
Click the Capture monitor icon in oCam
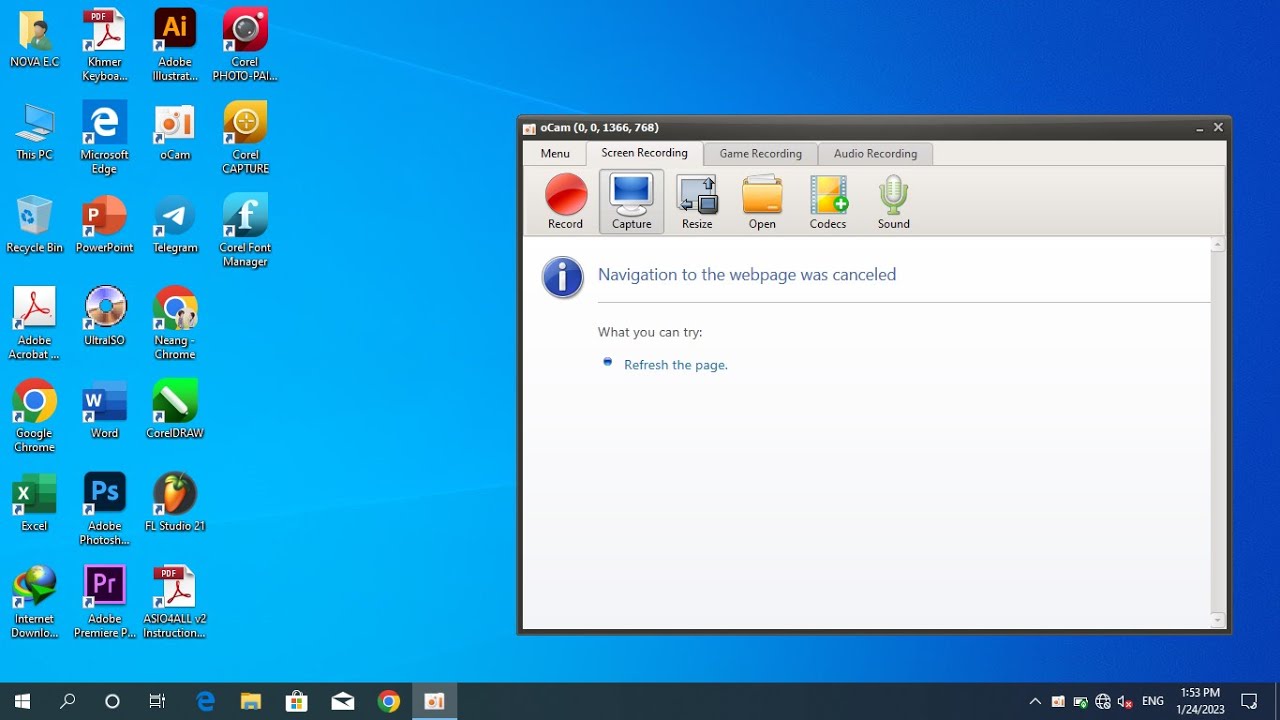click(632, 202)
